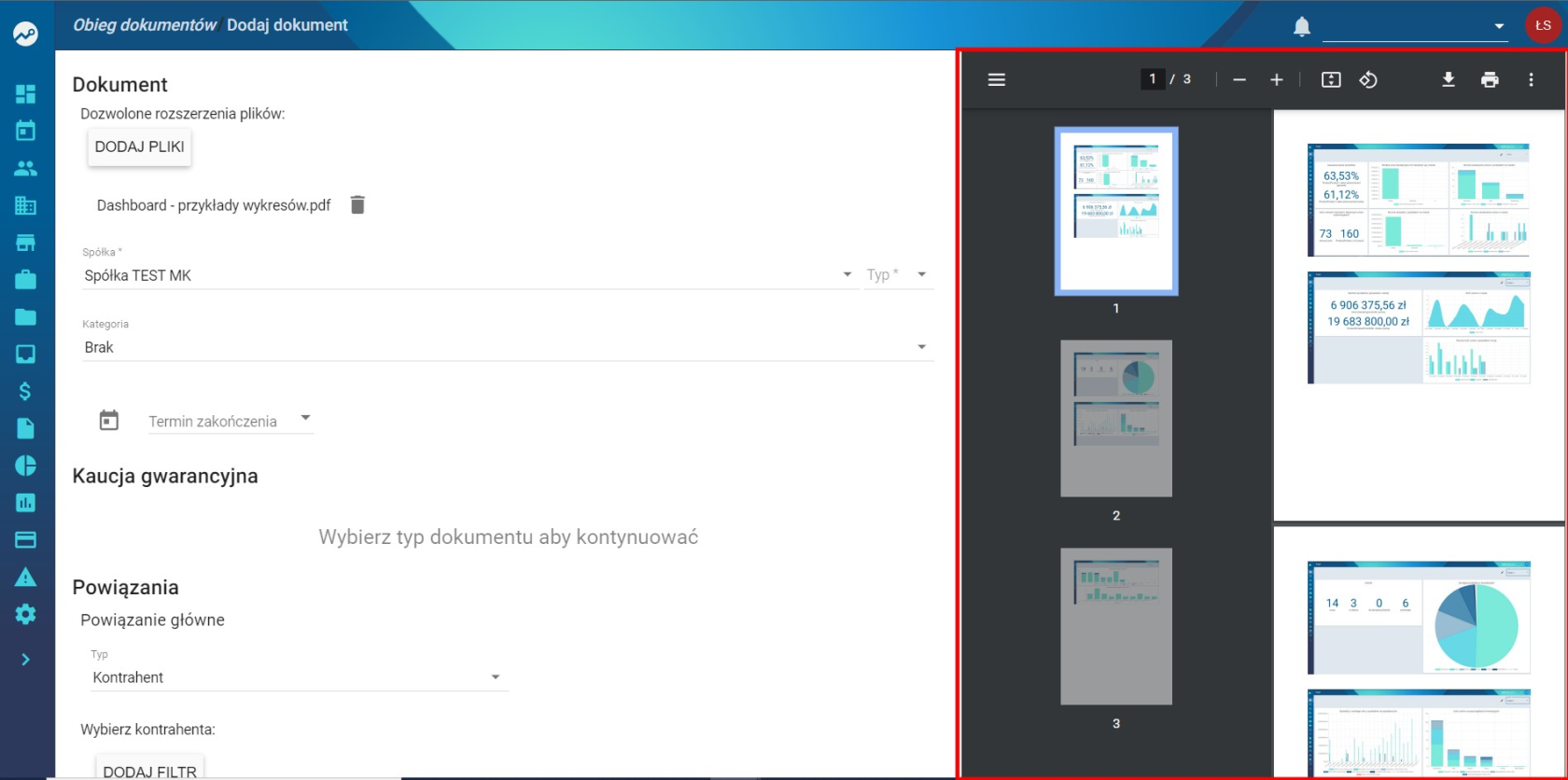The image size is (1568, 780).
Task: Open the PDF viewer more actions menu
Action: [1531, 79]
